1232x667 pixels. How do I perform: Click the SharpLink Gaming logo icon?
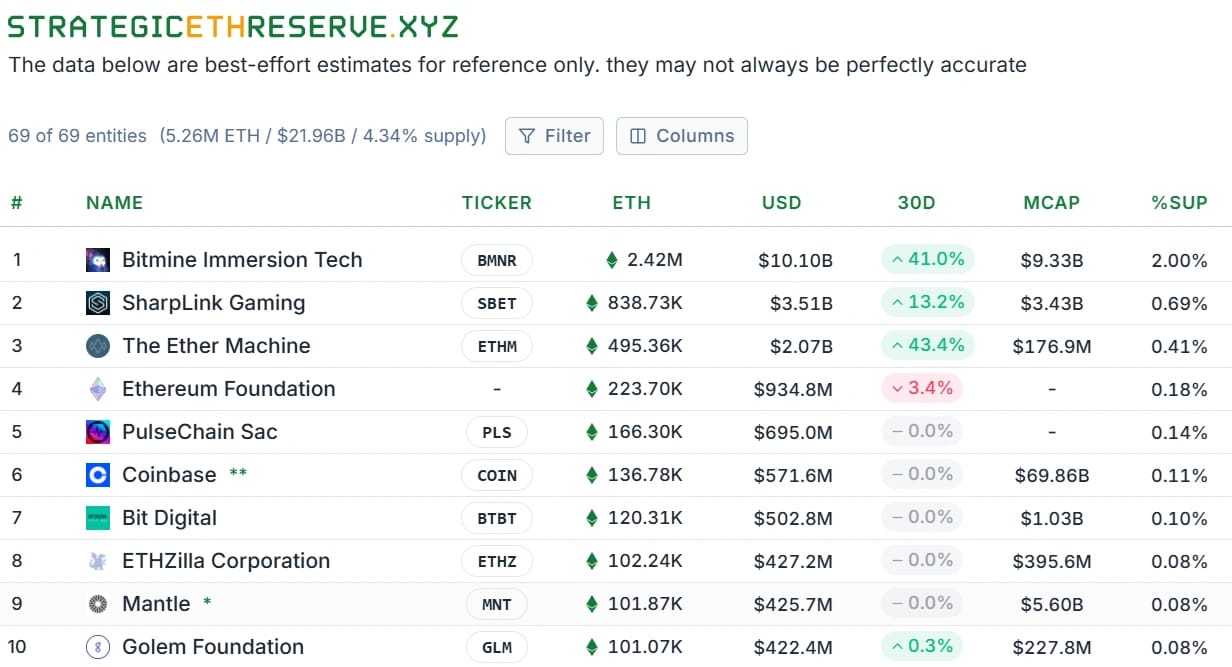coord(97,303)
